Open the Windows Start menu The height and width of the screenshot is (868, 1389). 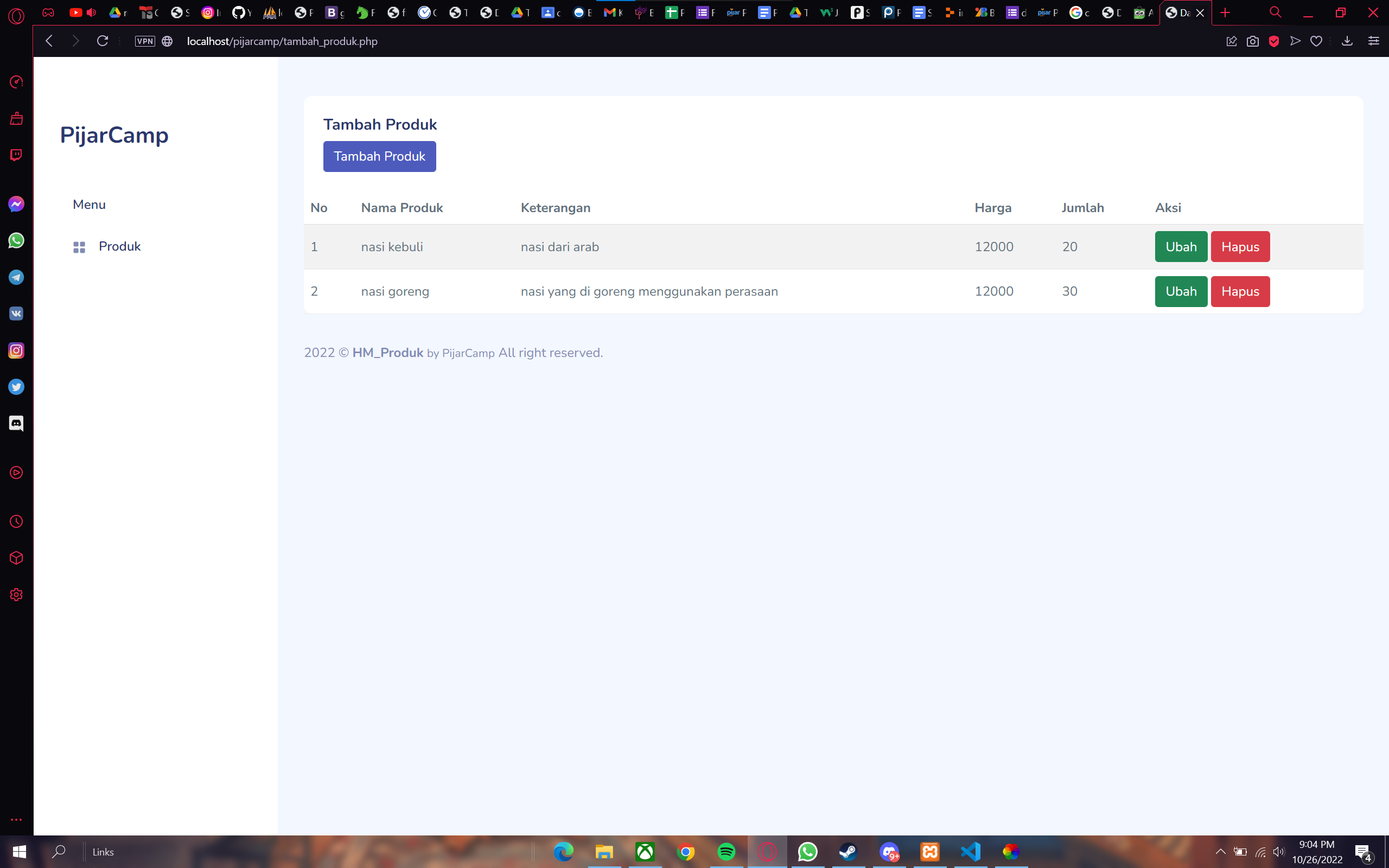click(x=20, y=851)
